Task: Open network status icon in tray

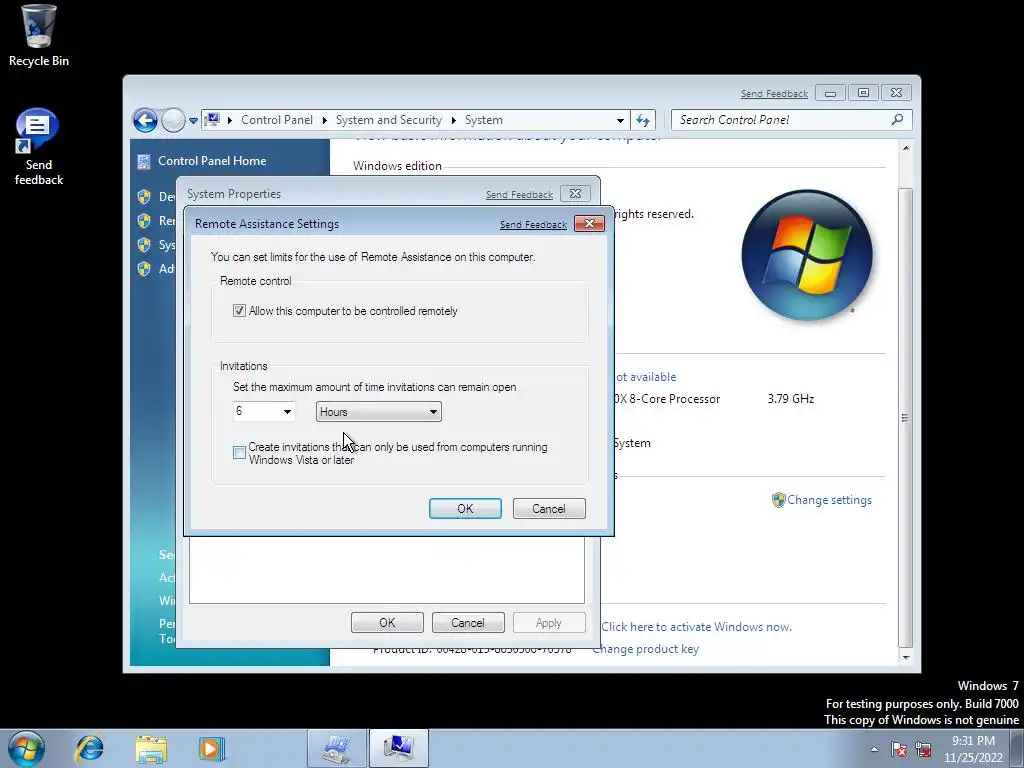Action: (923, 749)
